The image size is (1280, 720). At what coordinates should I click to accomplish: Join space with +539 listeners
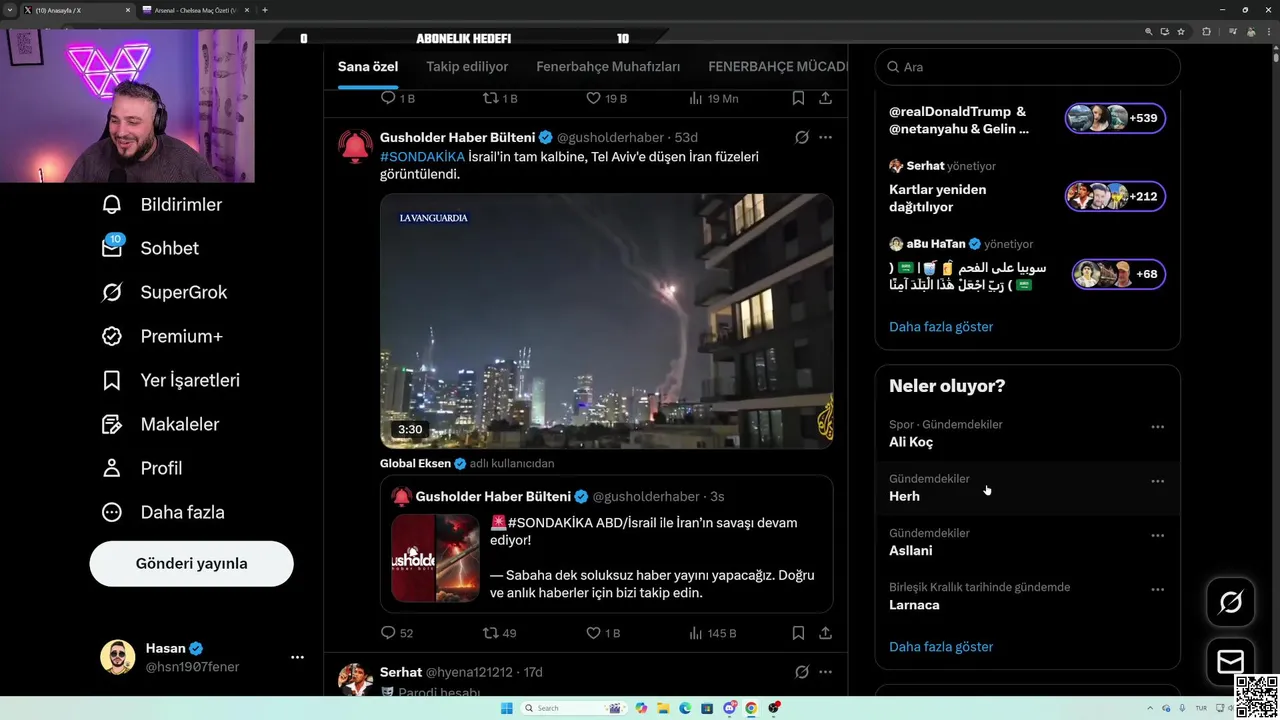pyautogui.click(x=1115, y=118)
